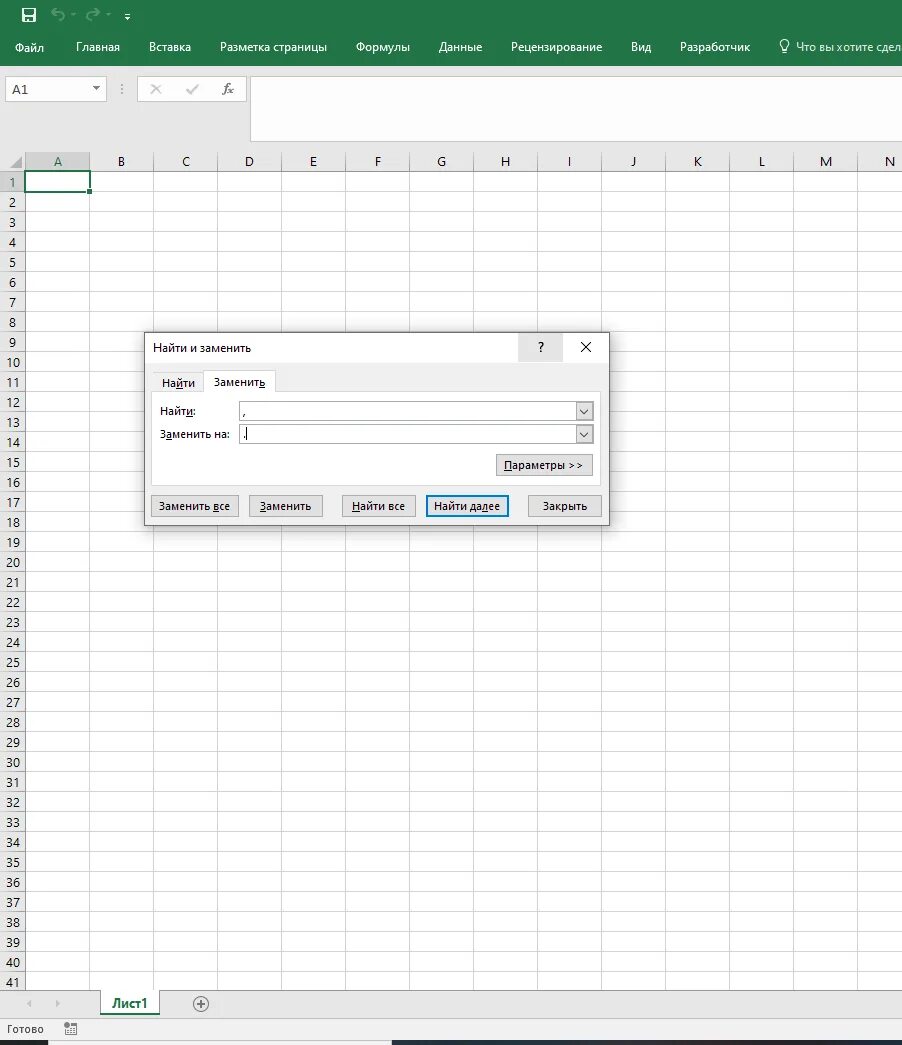Click the previous sheet scroll arrow

29,1004
